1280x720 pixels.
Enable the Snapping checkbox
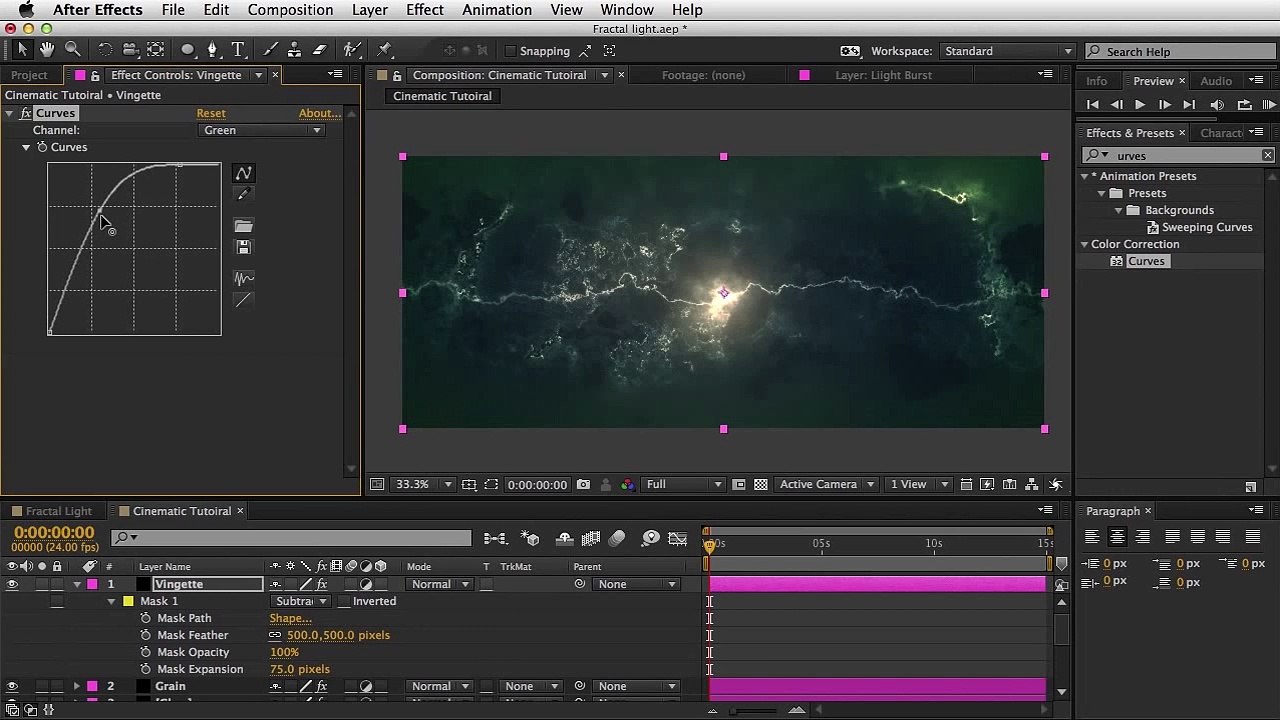pyautogui.click(x=510, y=51)
